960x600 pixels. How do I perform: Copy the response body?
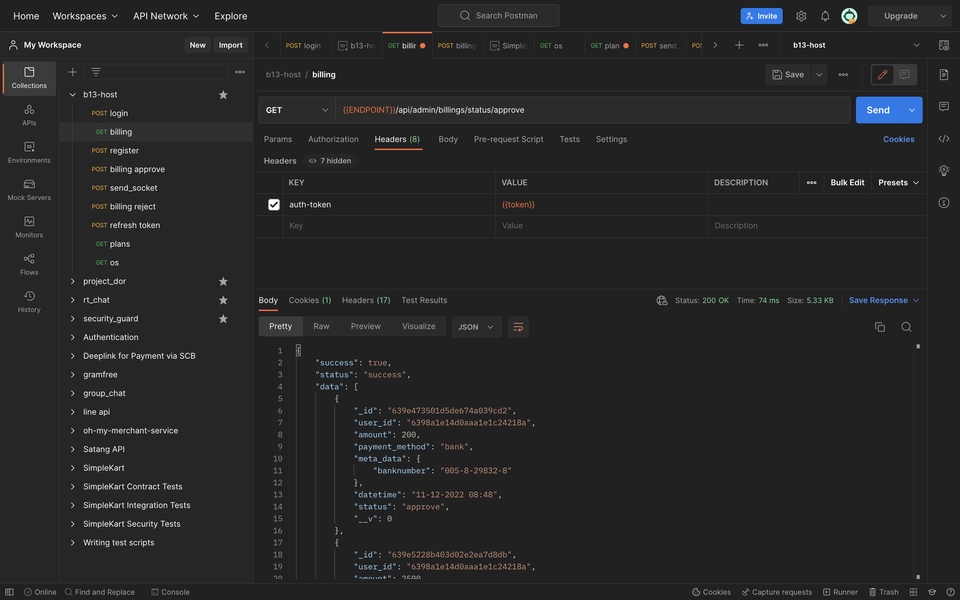pyautogui.click(x=880, y=327)
